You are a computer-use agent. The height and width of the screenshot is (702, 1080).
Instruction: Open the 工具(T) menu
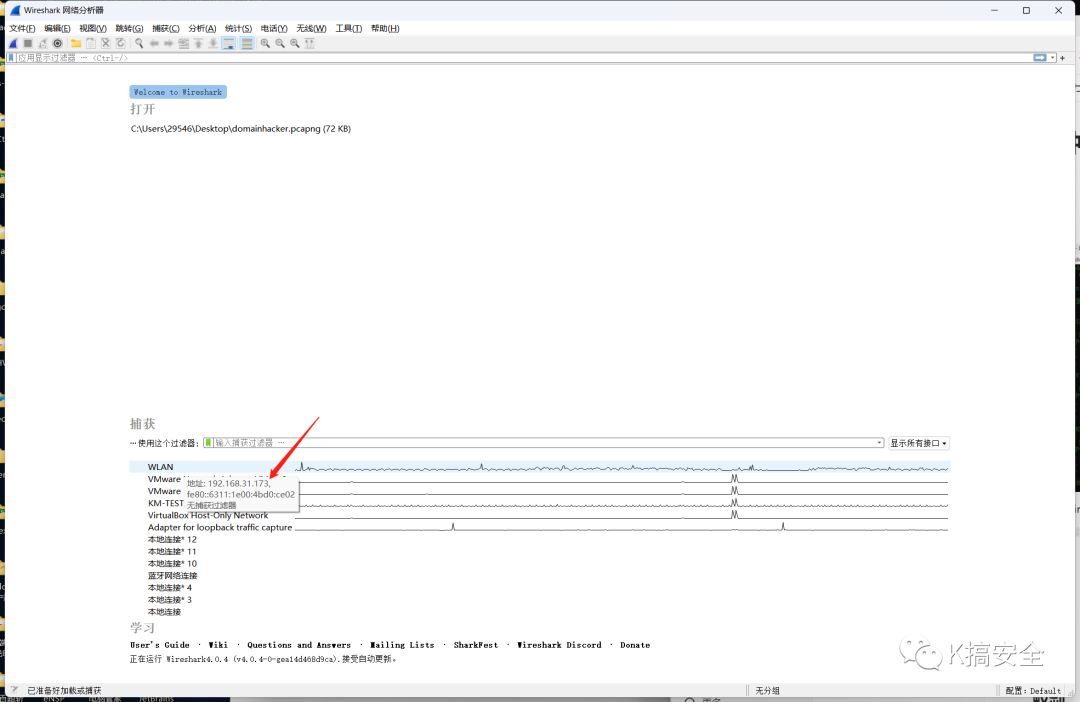click(x=349, y=28)
